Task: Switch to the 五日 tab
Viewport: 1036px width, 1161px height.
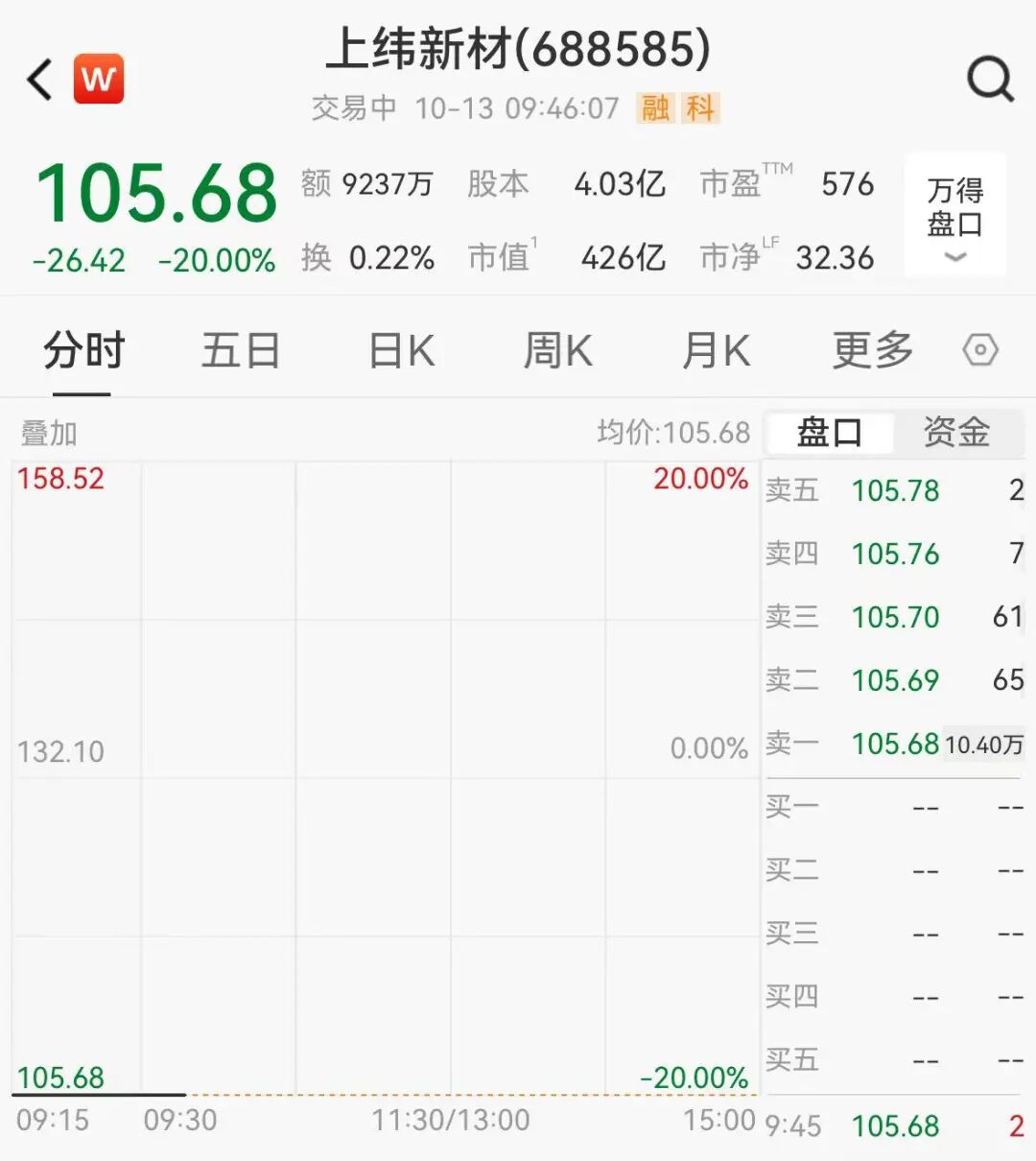Action: coord(240,350)
